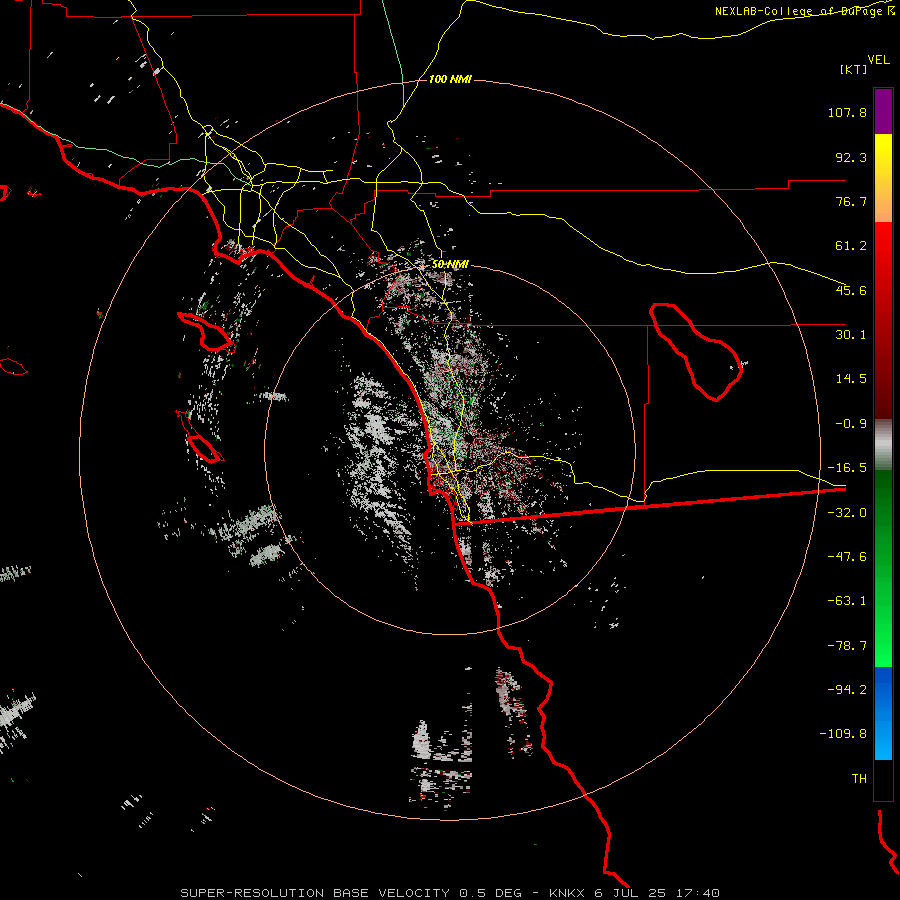This screenshot has width=900, height=900.
Task: Click the 76.7 legend value
Action: pyautogui.click(x=851, y=201)
